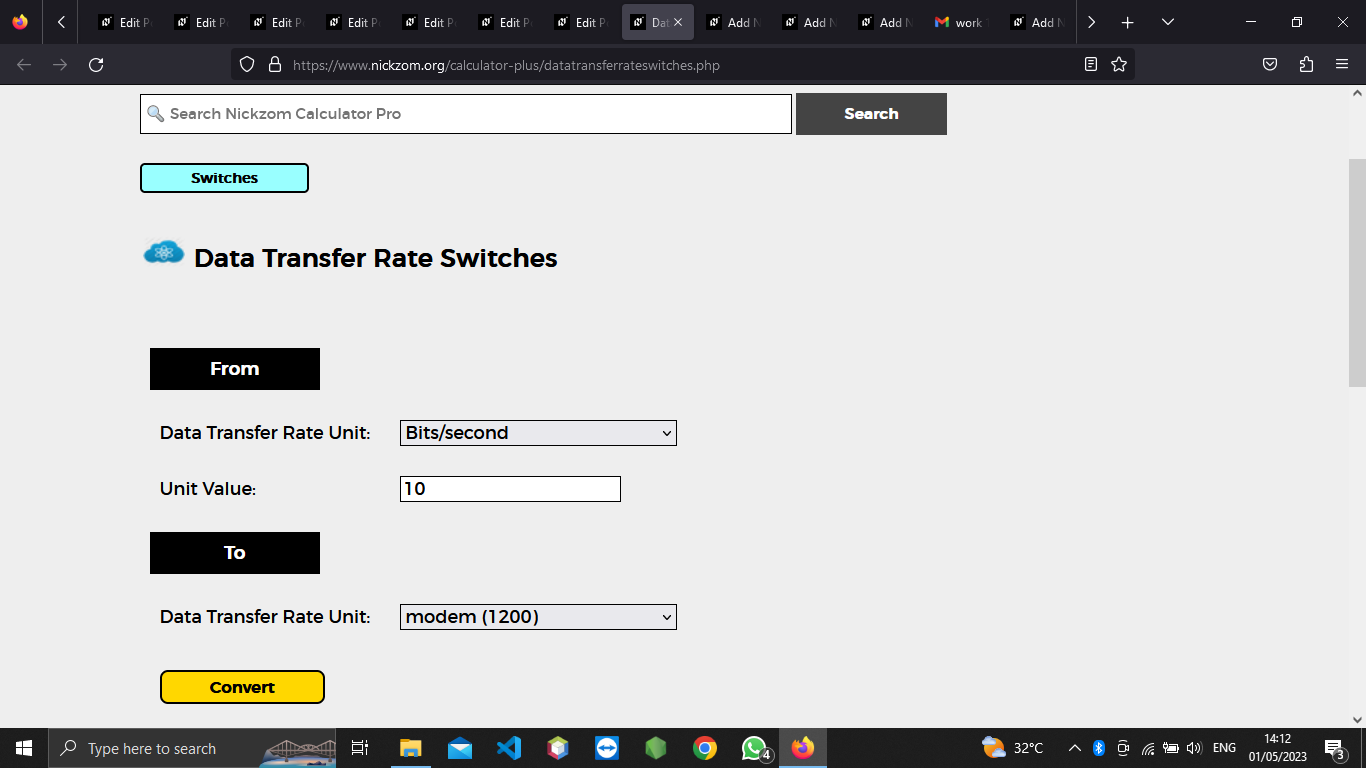Click the Firefox logo icon in tab bar

click(20, 22)
